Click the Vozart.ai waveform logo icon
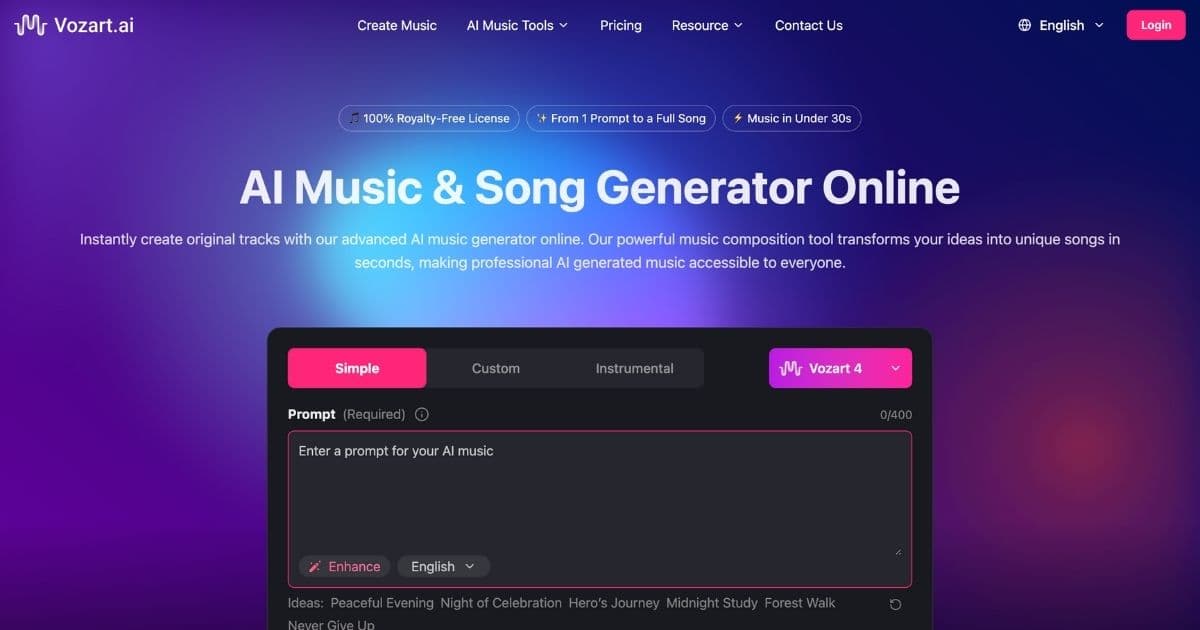This screenshot has height=630, width=1200. tap(30, 25)
